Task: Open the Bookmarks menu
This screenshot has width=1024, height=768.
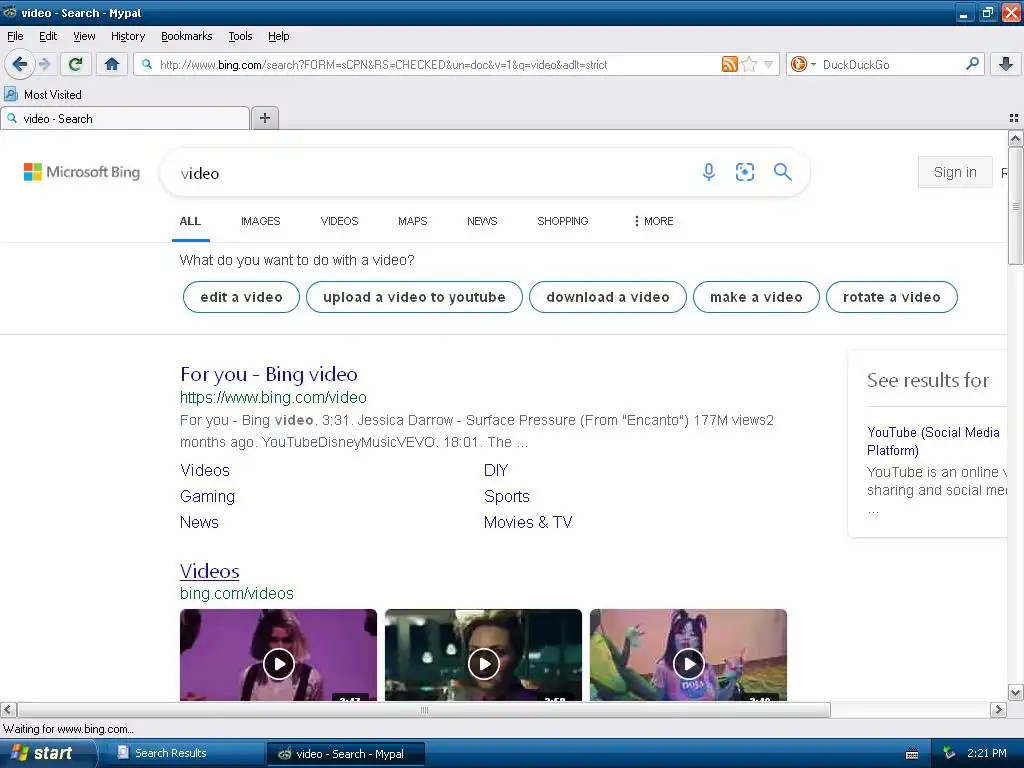Action: click(x=187, y=36)
